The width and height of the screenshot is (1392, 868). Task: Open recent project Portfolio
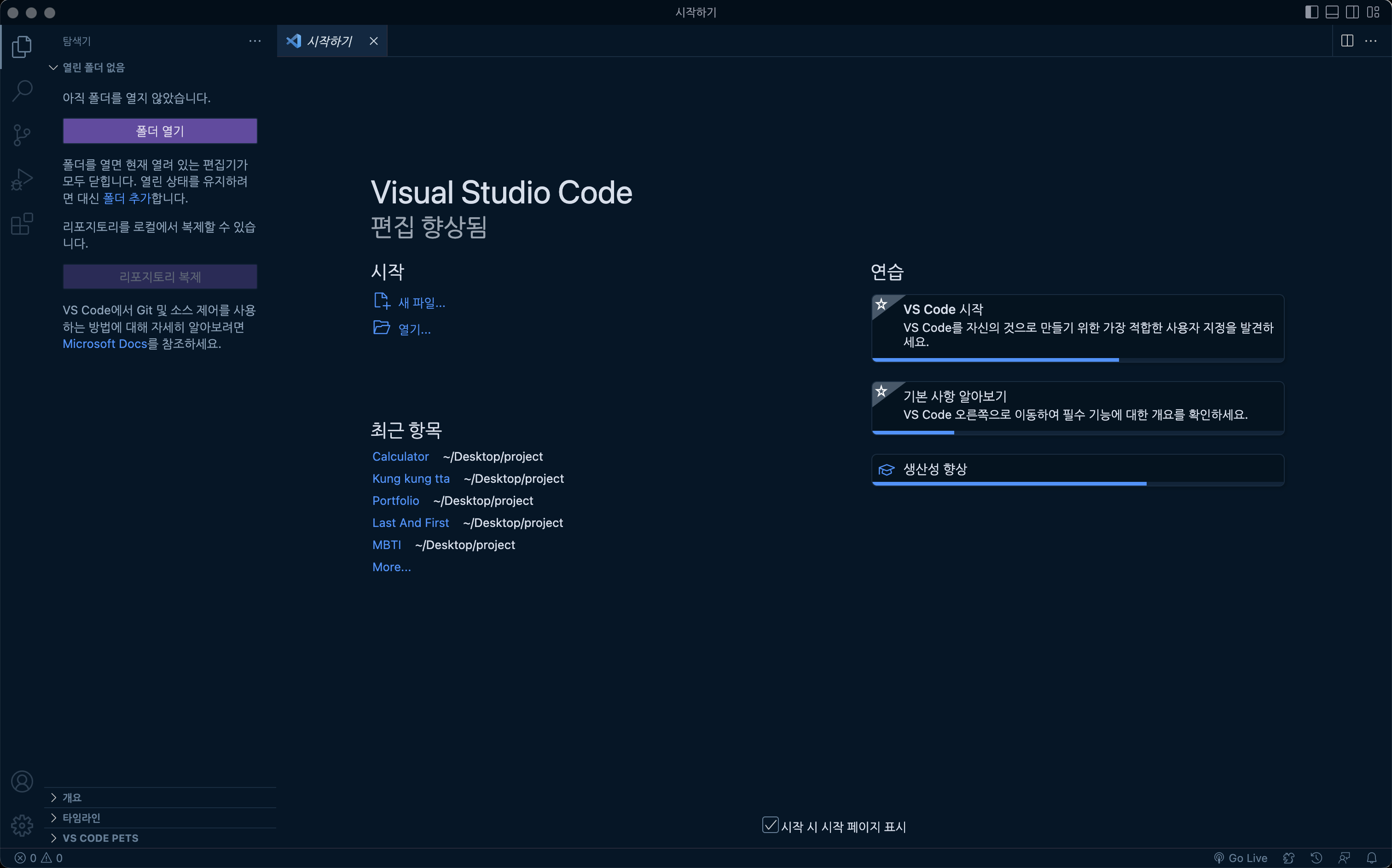pyautogui.click(x=395, y=501)
